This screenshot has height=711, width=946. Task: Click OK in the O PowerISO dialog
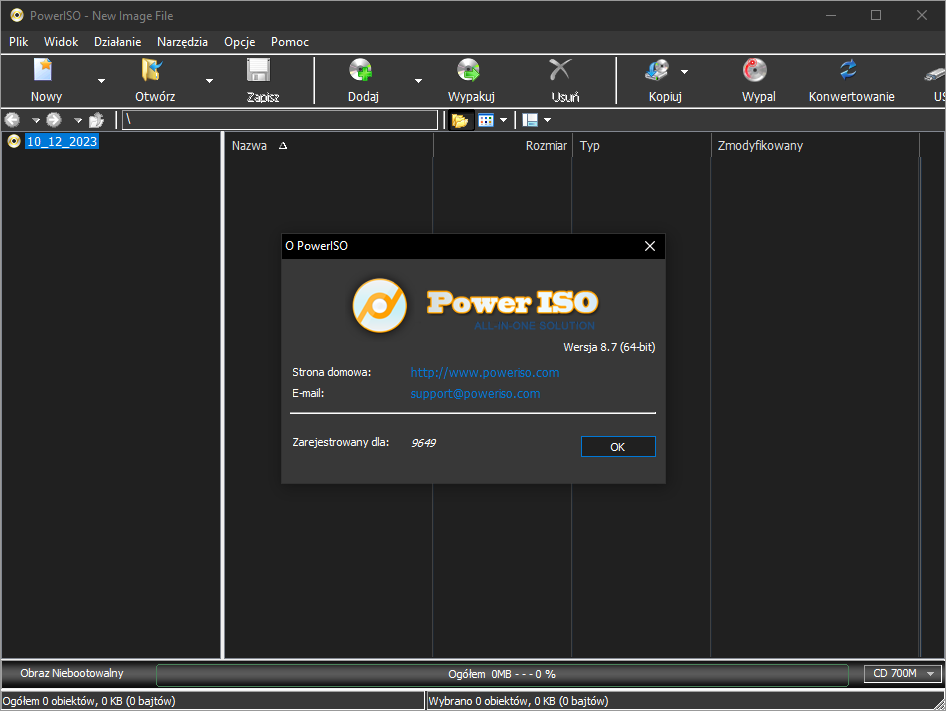pos(618,447)
